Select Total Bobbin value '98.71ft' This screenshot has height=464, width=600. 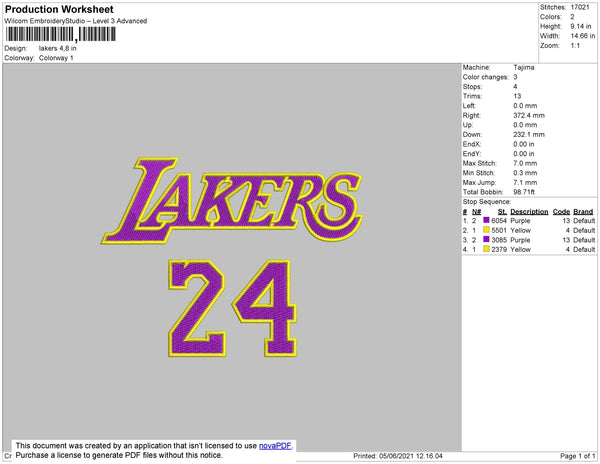tap(524, 192)
